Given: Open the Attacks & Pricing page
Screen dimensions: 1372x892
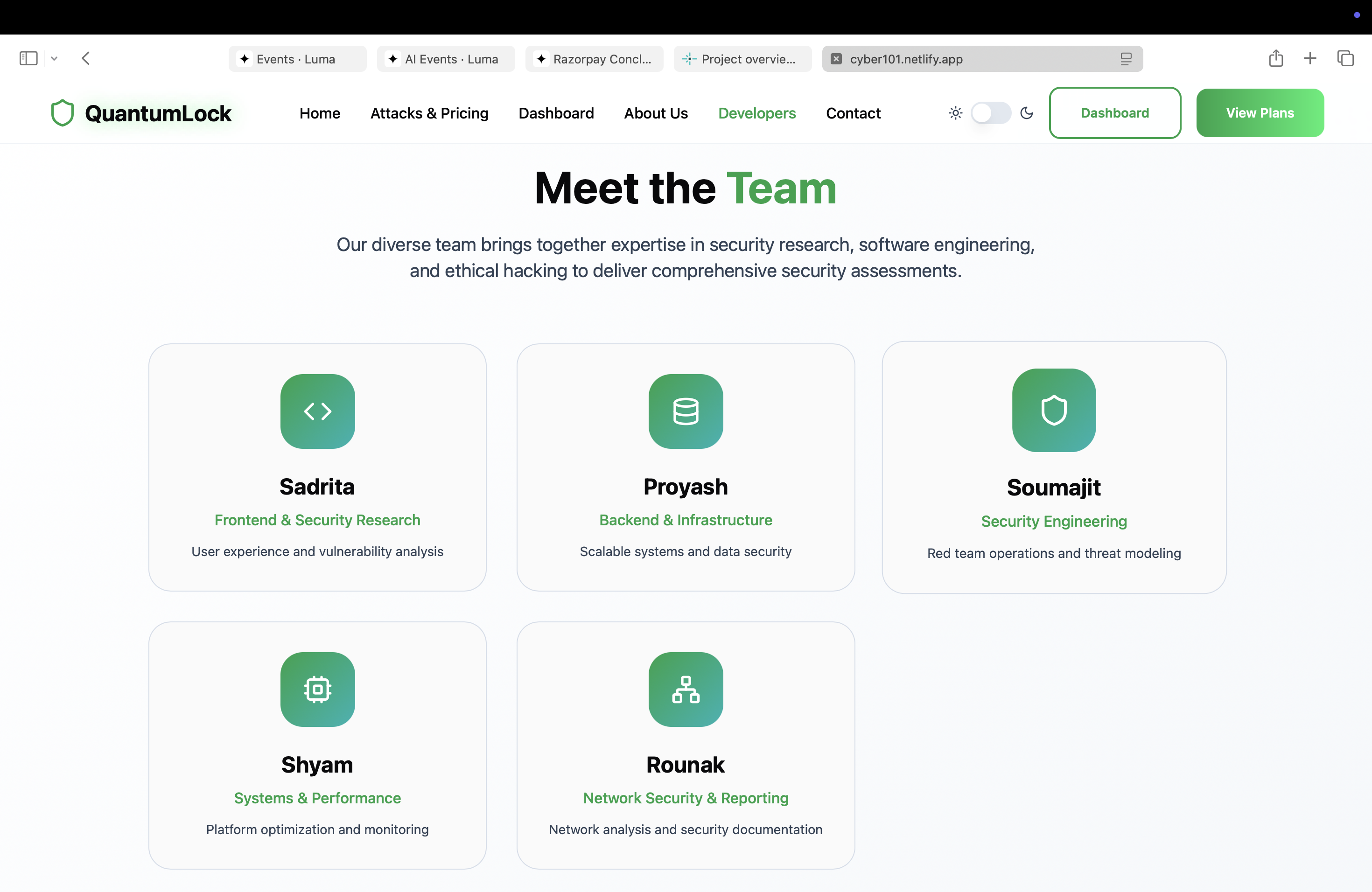Looking at the screenshot, I should (429, 113).
